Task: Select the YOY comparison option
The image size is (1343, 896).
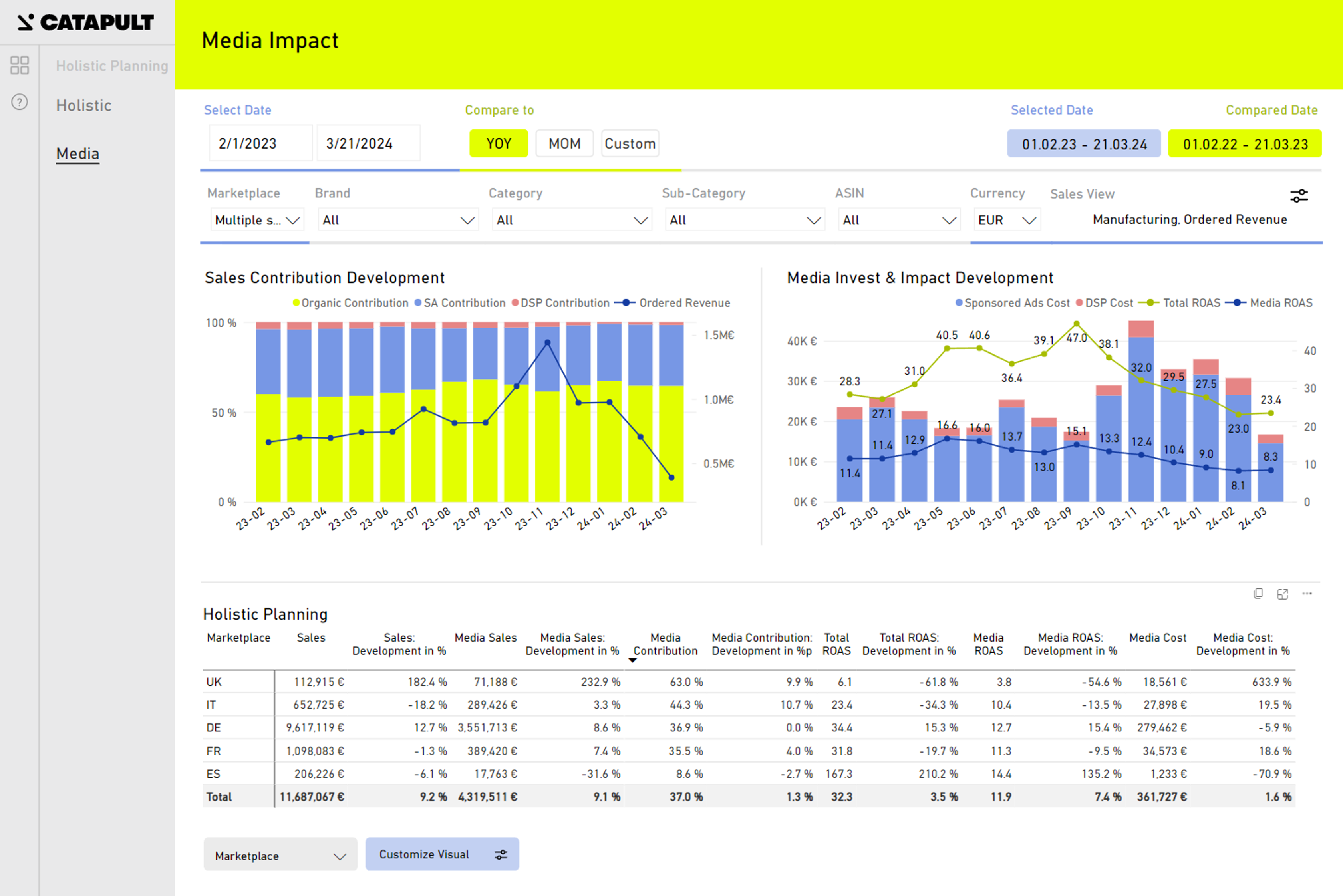Action: (x=498, y=143)
